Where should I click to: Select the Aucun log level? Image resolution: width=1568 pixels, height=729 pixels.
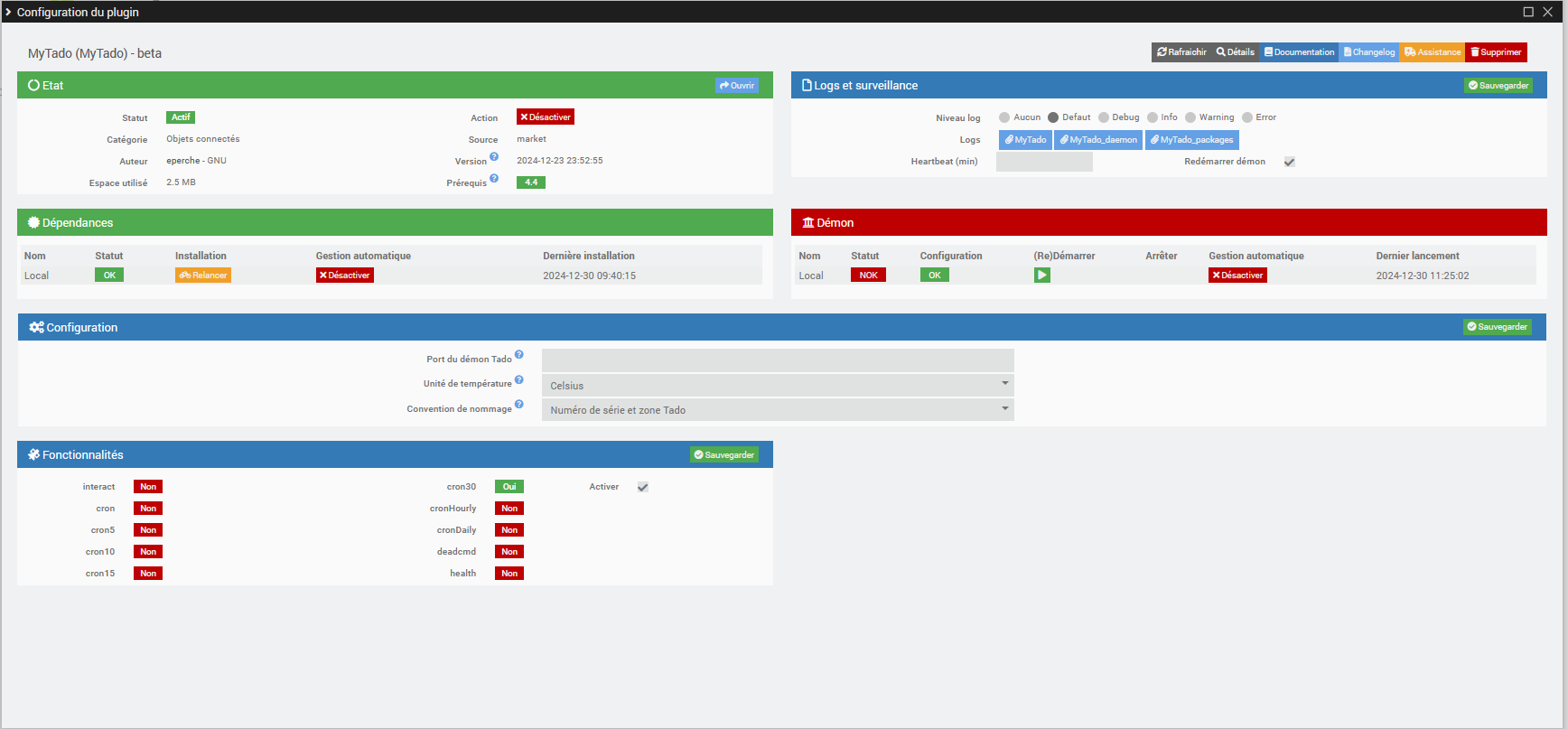click(1004, 117)
